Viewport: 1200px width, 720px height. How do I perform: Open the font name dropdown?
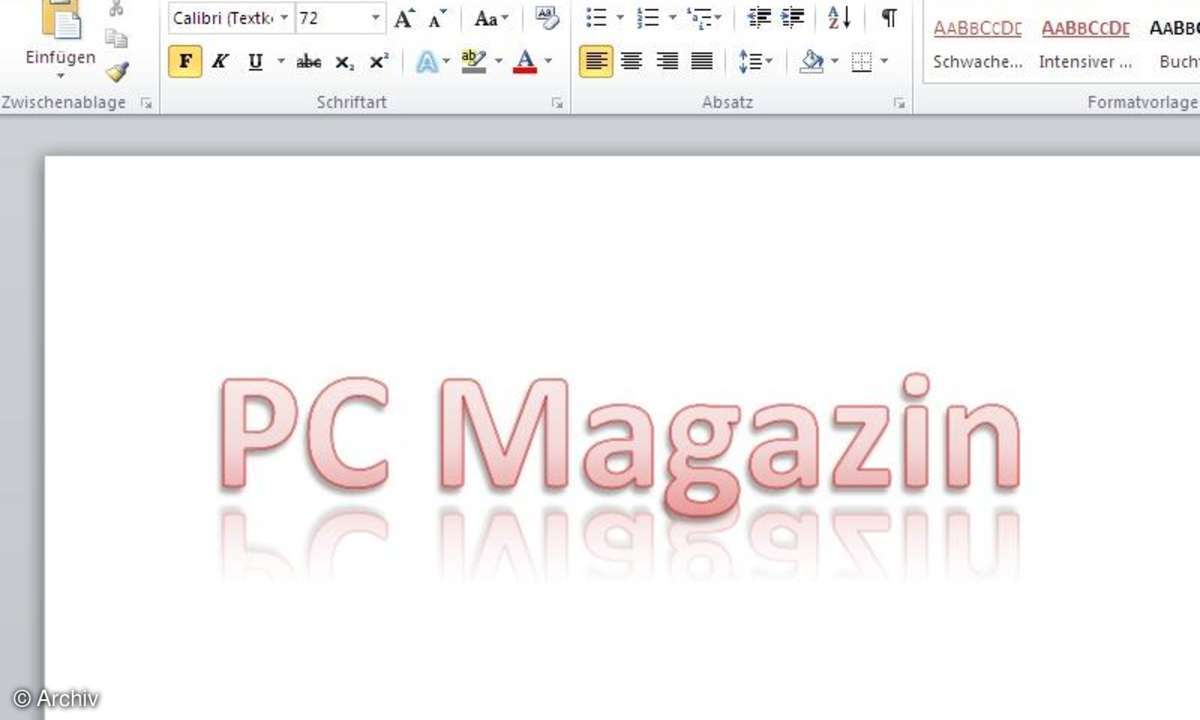[284, 18]
